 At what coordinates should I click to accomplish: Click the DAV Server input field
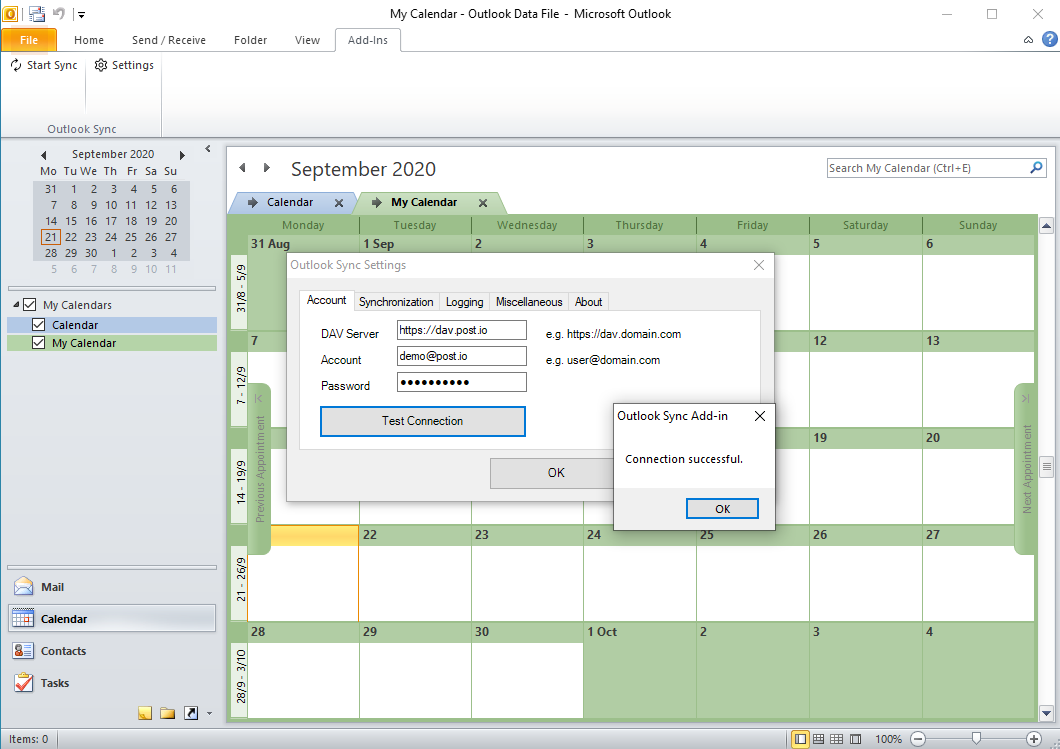(462, 330)
